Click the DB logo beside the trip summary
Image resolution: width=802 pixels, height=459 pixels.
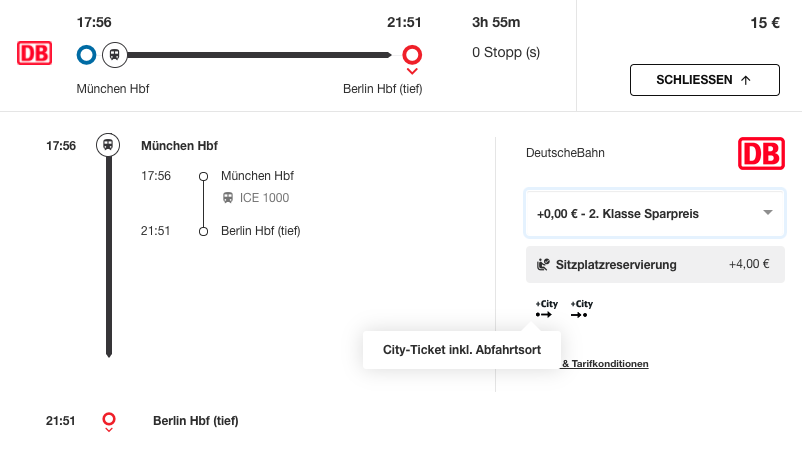click(34, 54)
